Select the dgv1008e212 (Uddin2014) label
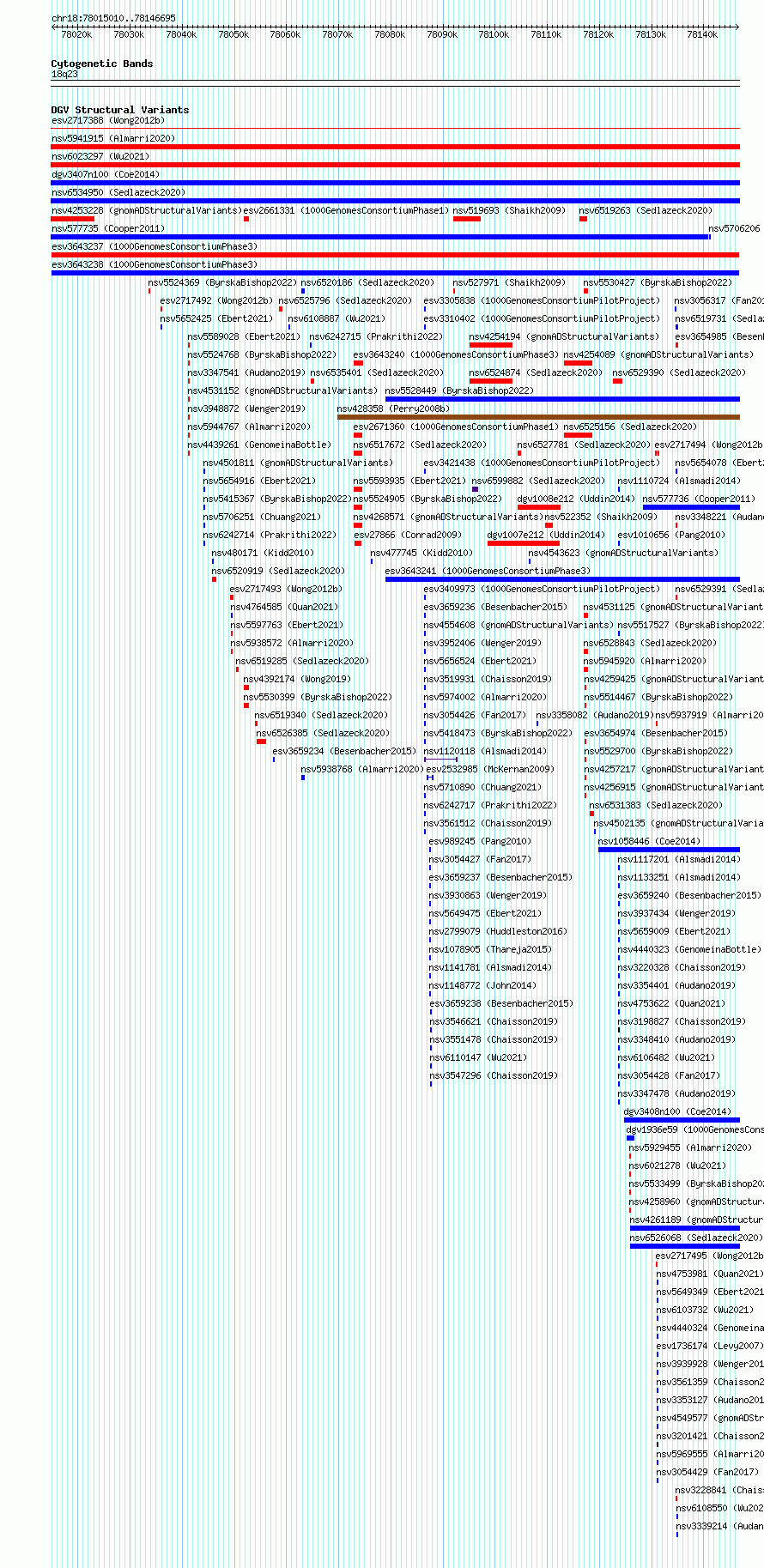Screen dimensions: 764x1568 (576, 499)
